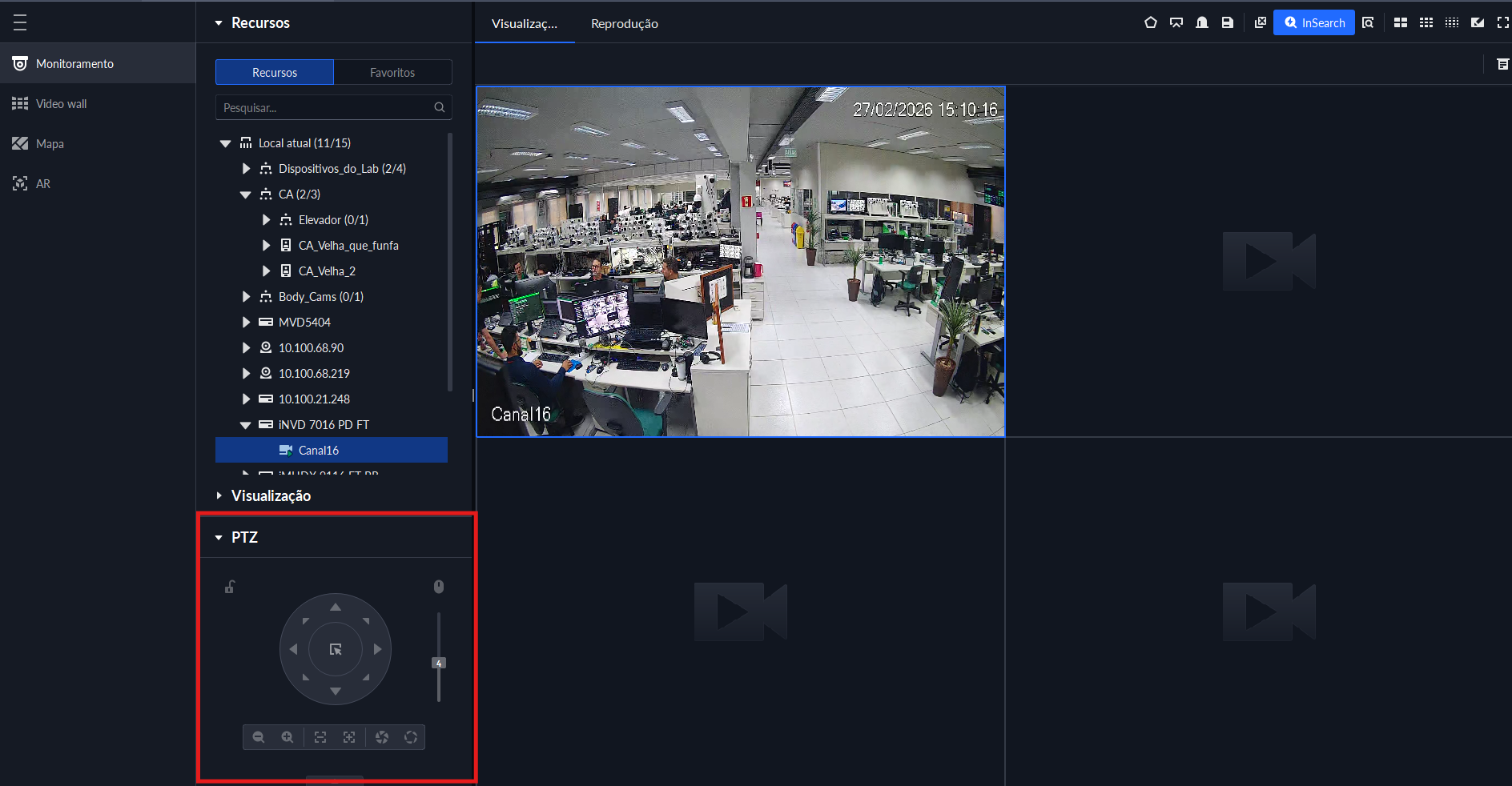Toggle the PTZ mouse control icon
This screenshot has width=1512, height=786.
coord(439,587)
